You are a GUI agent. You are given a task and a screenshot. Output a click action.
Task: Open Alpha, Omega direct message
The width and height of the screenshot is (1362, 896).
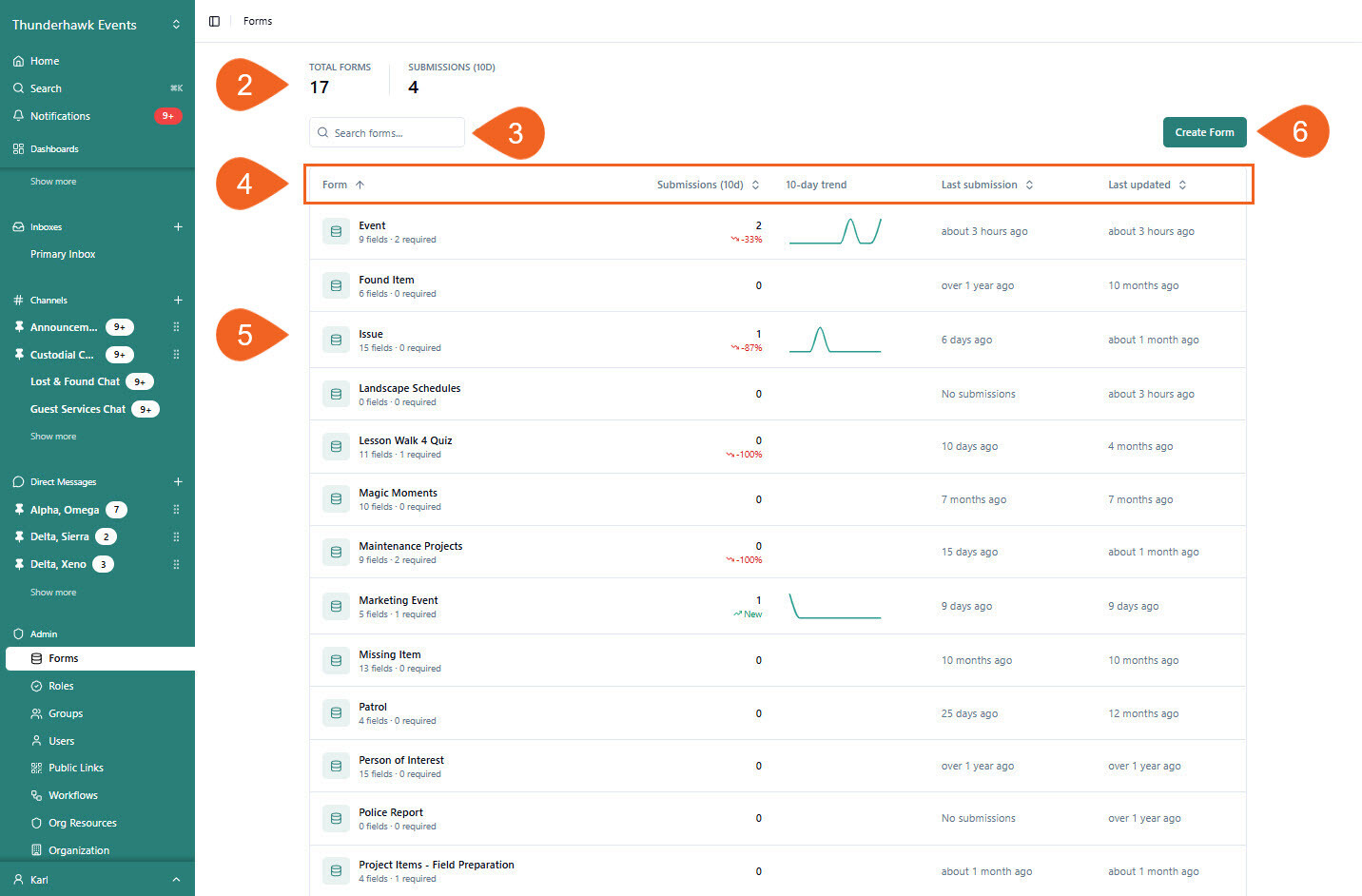pos(65,510)
